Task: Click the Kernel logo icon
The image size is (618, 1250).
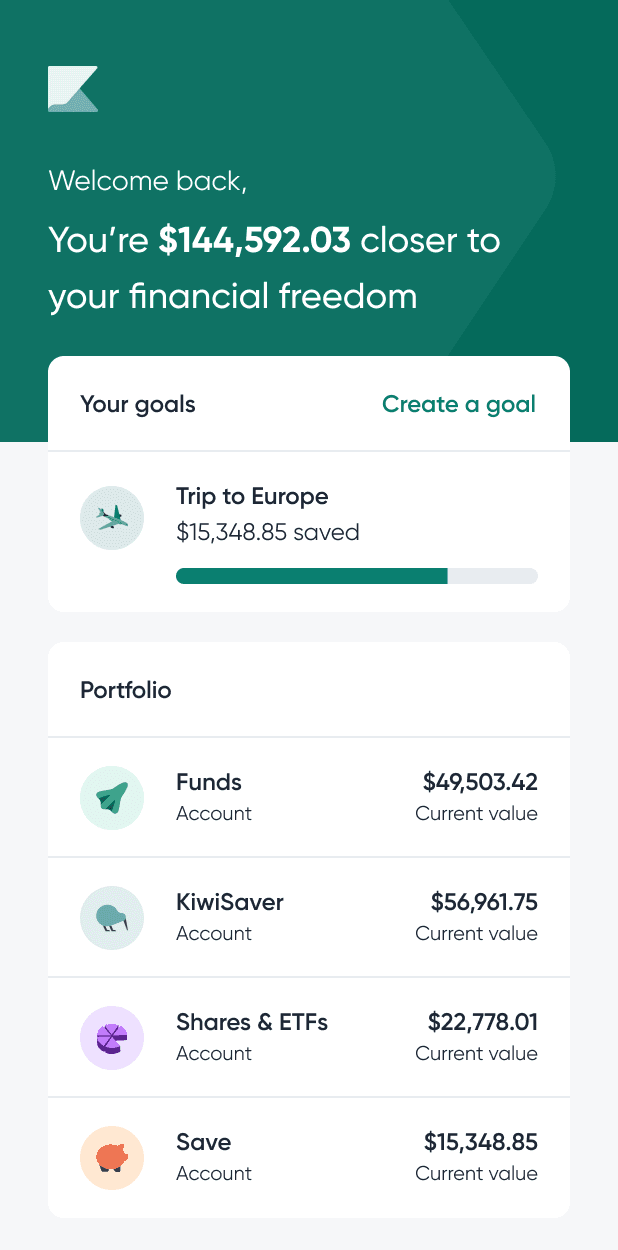Action: (x=73, y=89)
